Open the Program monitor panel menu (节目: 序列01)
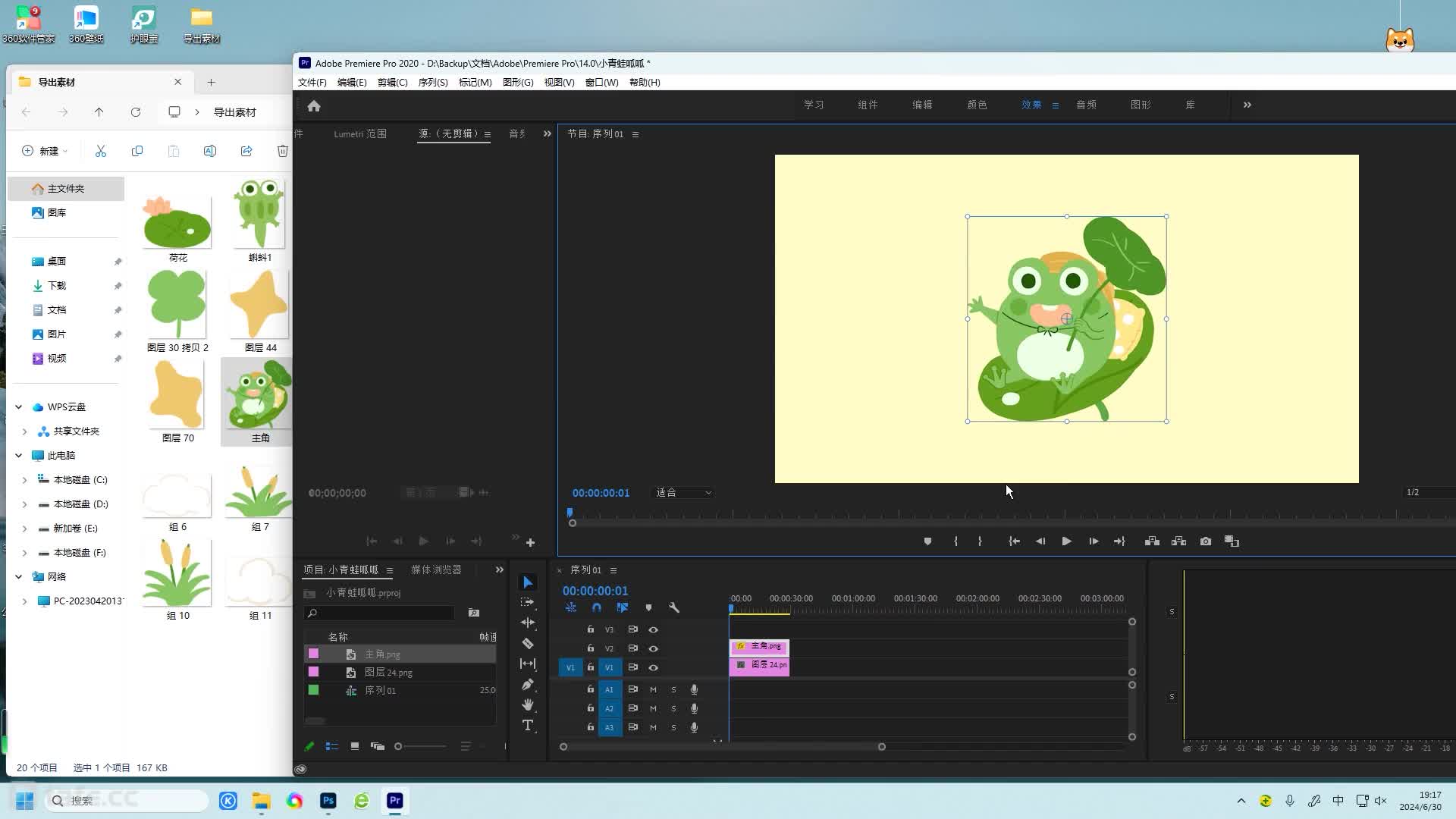Image resolution: width=1456 pixels, height=819 pixels. tap(635, 134)
